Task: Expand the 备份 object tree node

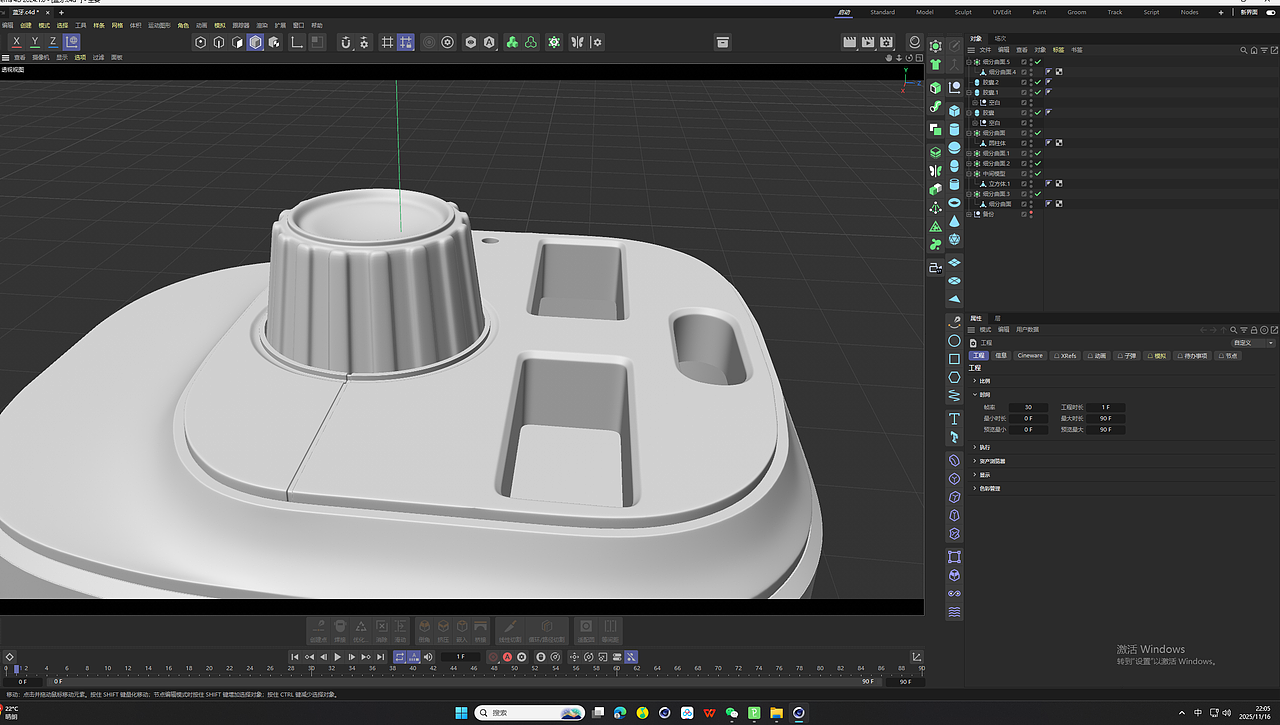Action: click(x=970, y=214)
